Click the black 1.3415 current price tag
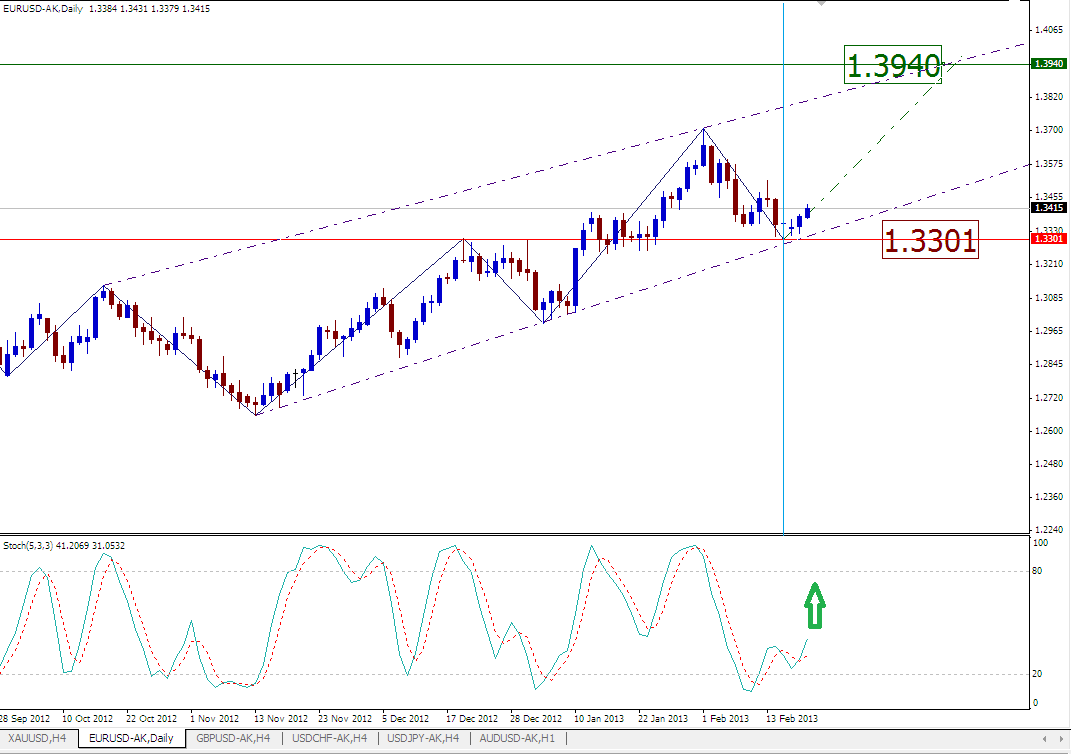 coord(1047,208)
